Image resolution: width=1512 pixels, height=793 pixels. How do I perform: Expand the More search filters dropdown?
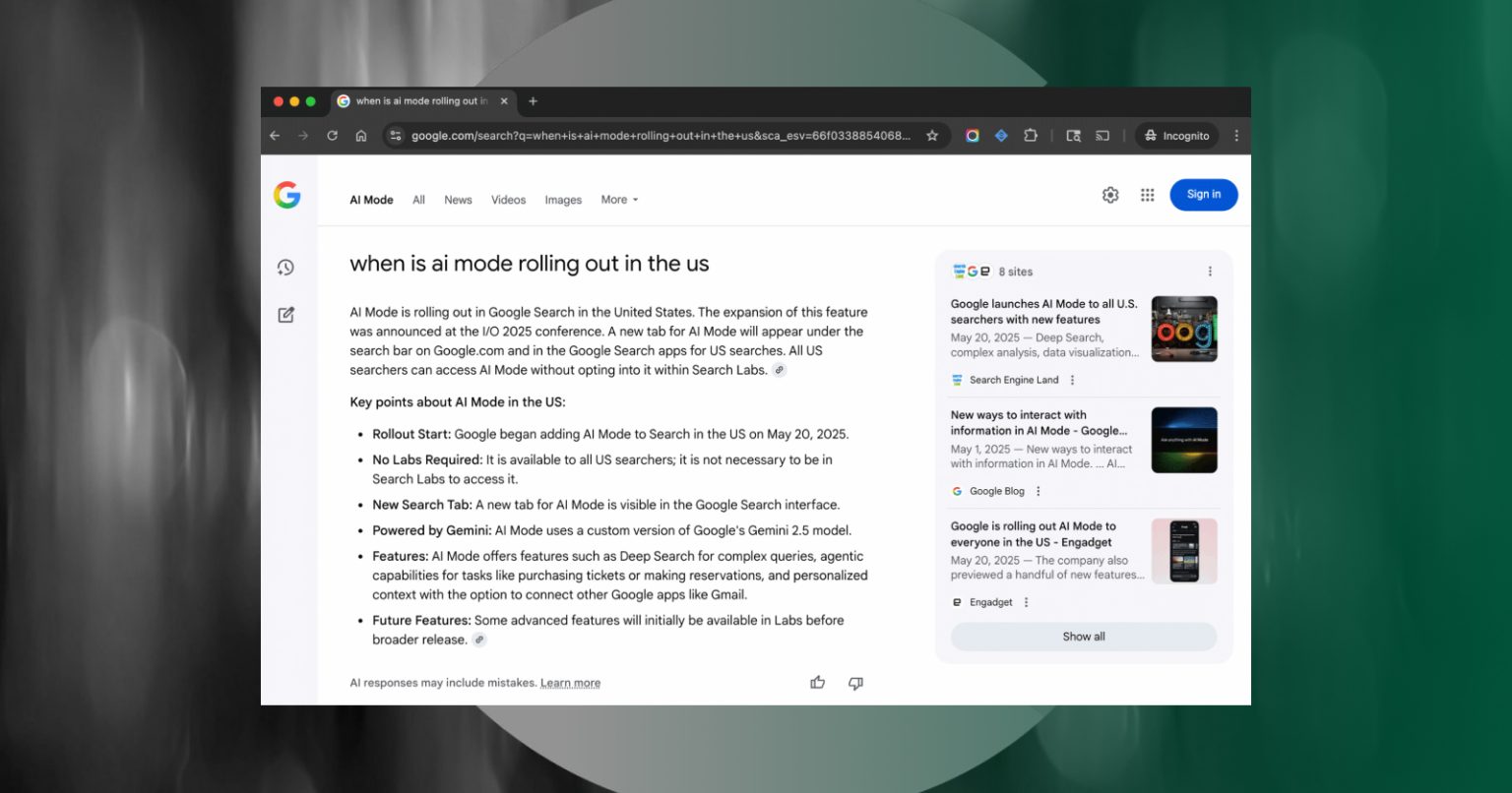coord(619,200)
